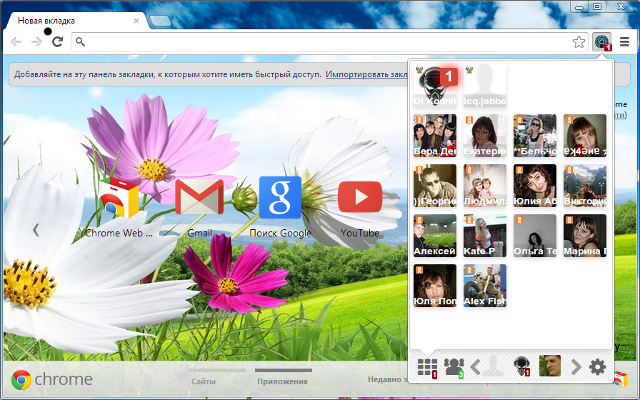This screenshot has width=640, height=400.
Task: Switch to the Сайты section
Action: point(203,380)
